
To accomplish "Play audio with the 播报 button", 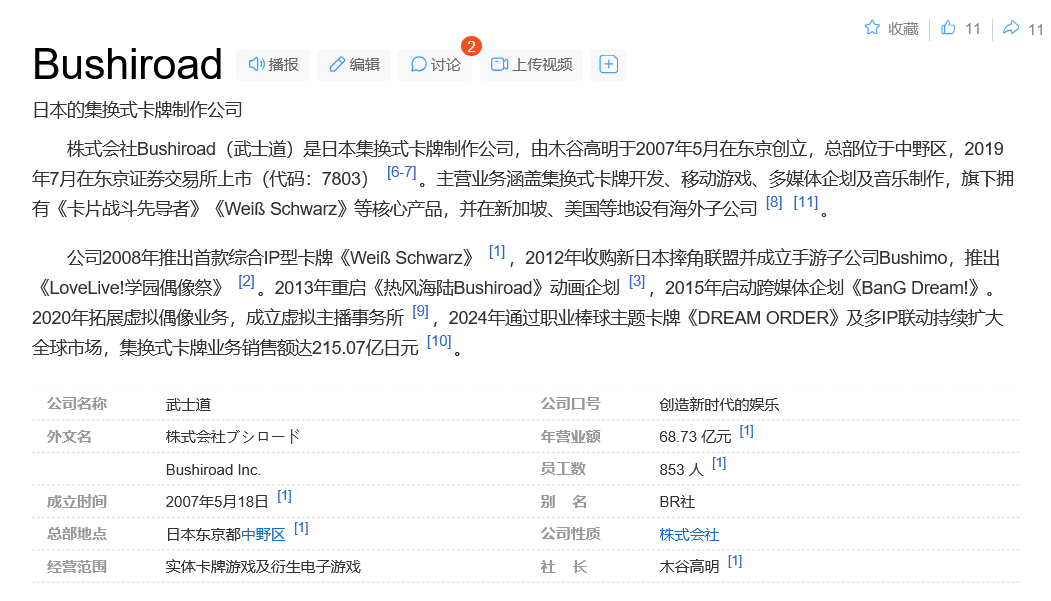I will [x=273, y=64].
